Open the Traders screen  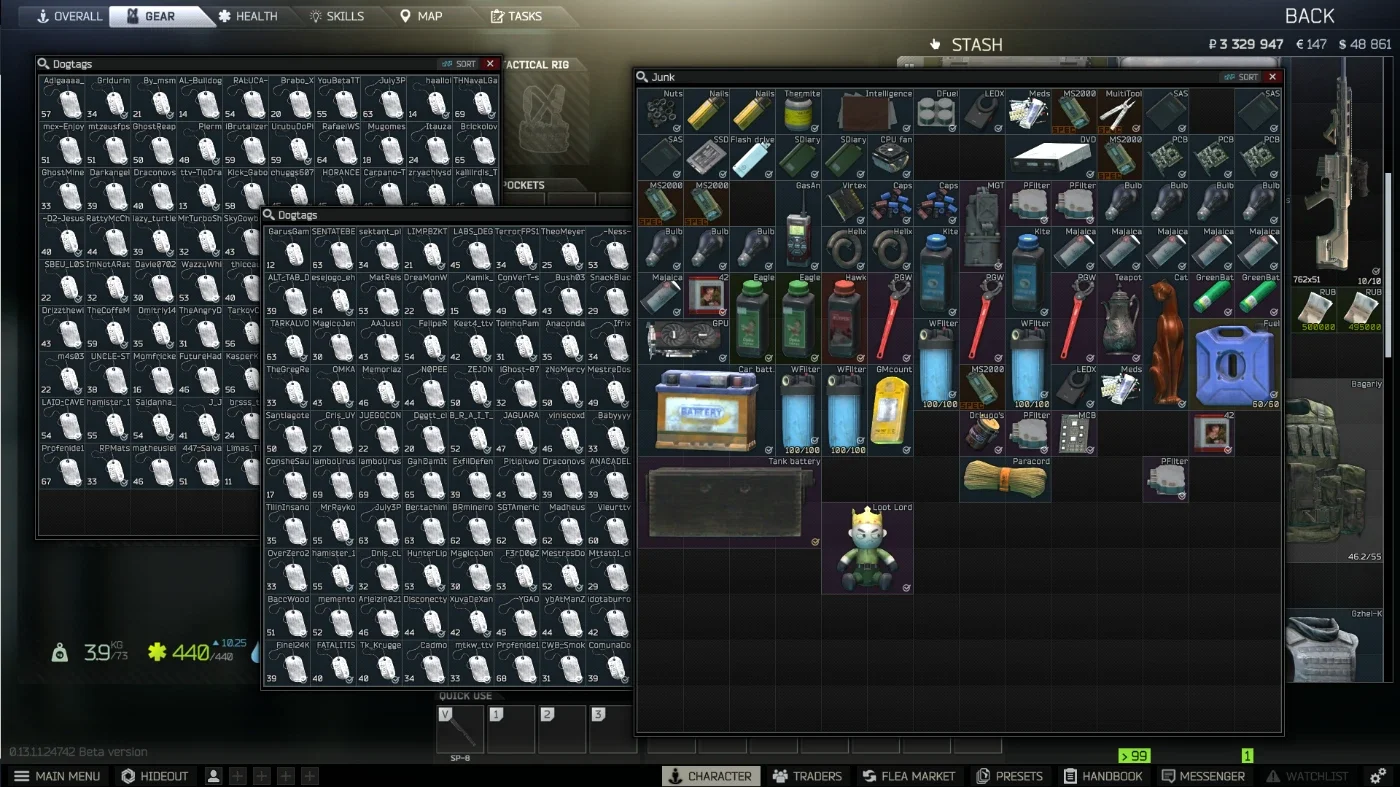click(x=807, y=776)
